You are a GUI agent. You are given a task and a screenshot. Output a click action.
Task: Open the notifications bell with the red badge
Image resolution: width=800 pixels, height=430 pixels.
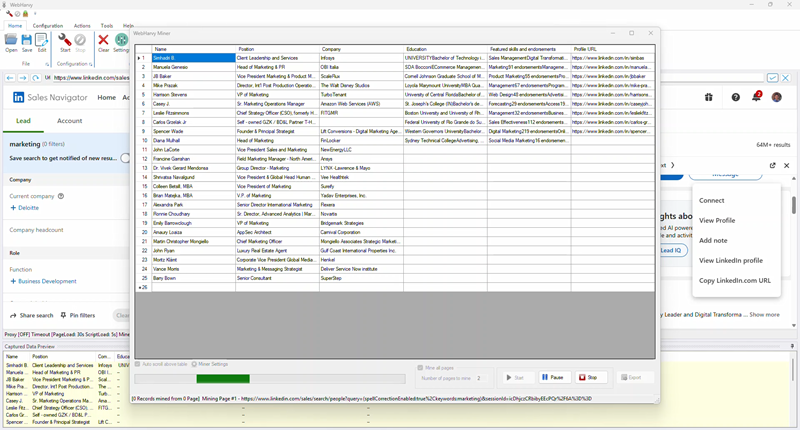tap(757, 96)
